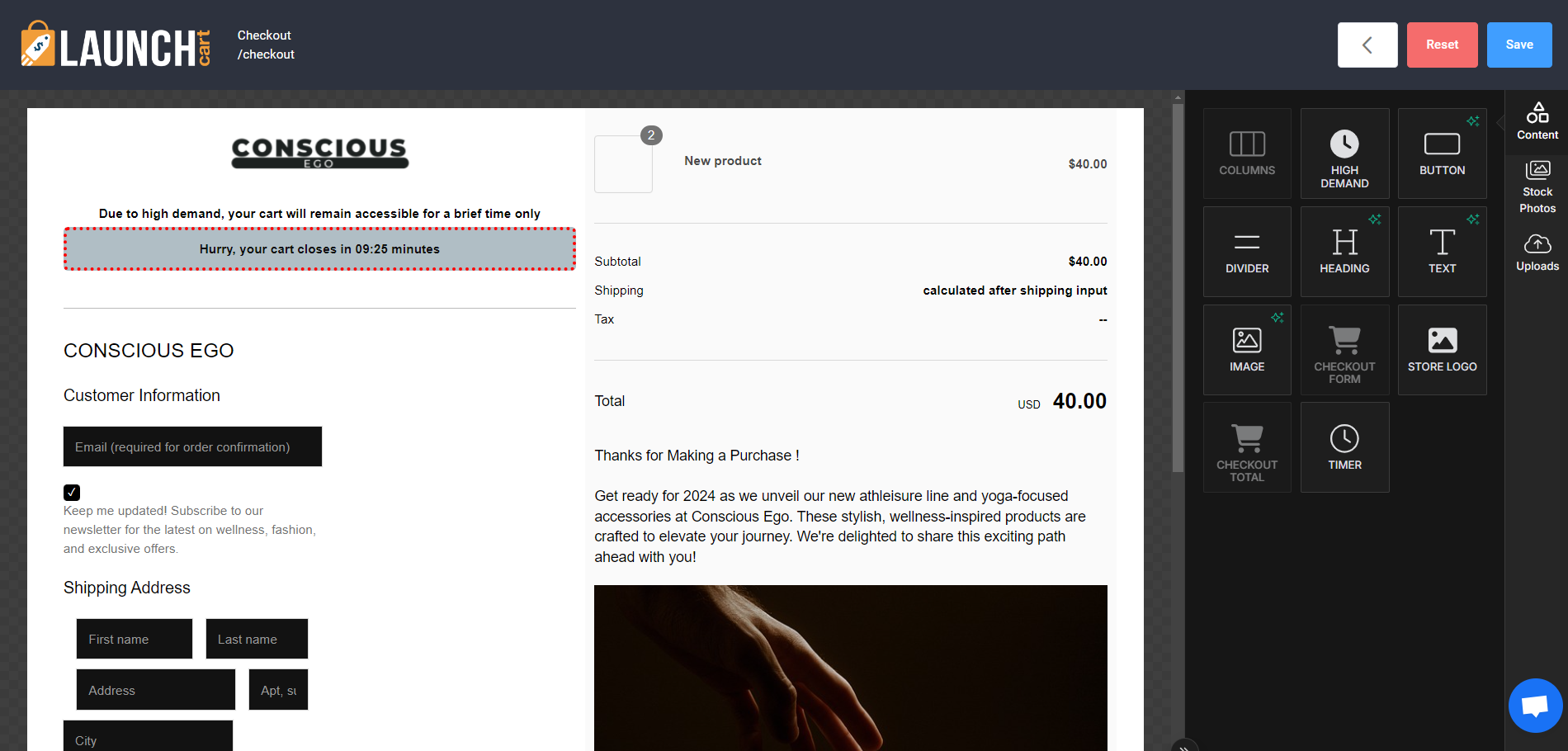Add a Columns block

point(1247,154)
